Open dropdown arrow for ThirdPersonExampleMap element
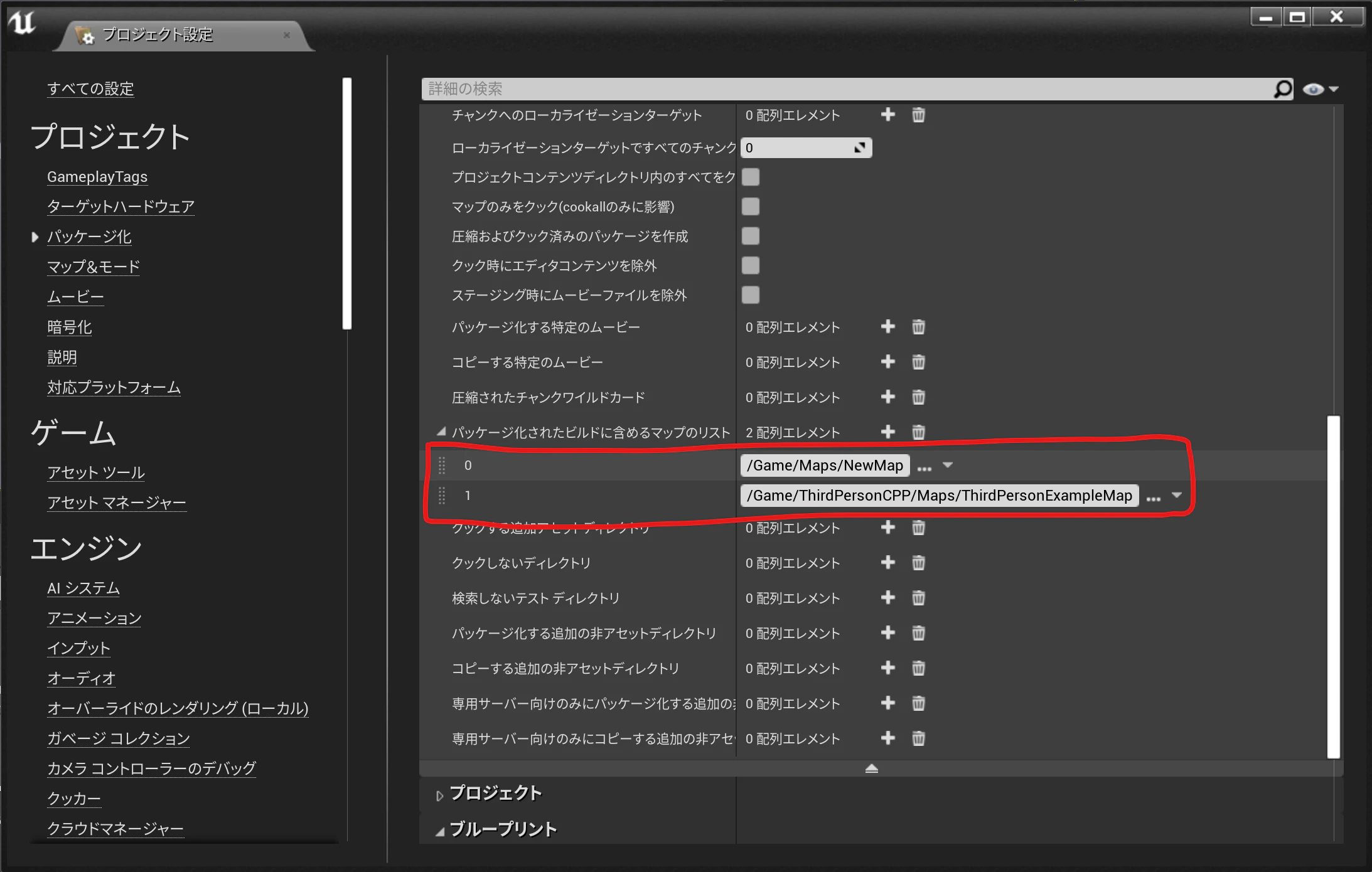This screenshot has height=872, width=1372. click(x=1177, y=495)
